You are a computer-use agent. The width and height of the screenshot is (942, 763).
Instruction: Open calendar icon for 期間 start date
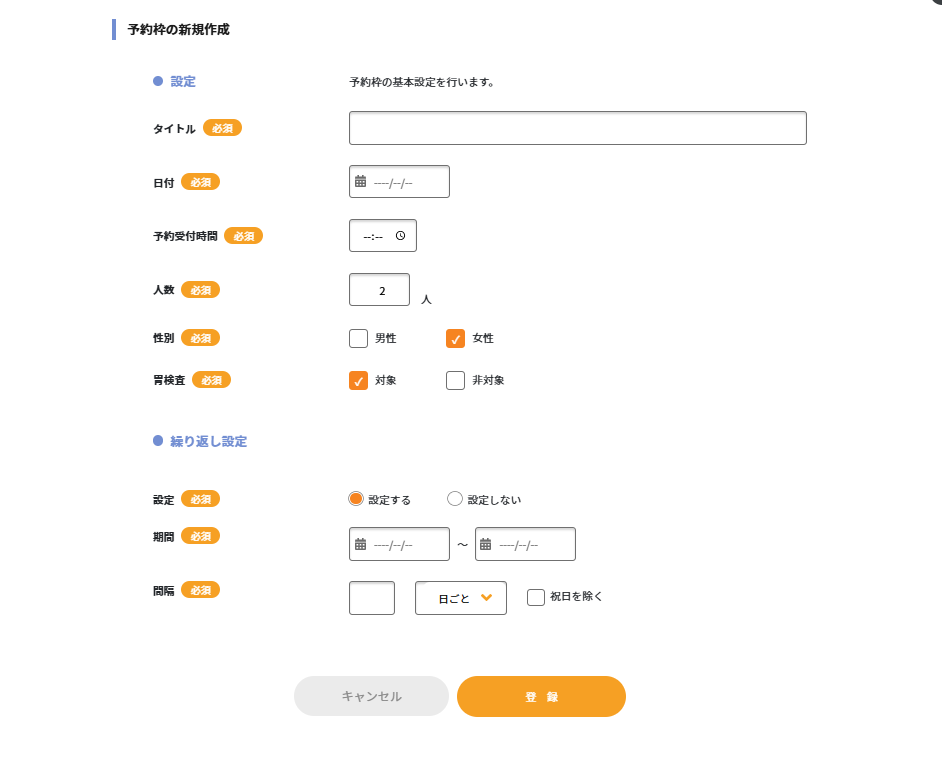pos(360,544)
